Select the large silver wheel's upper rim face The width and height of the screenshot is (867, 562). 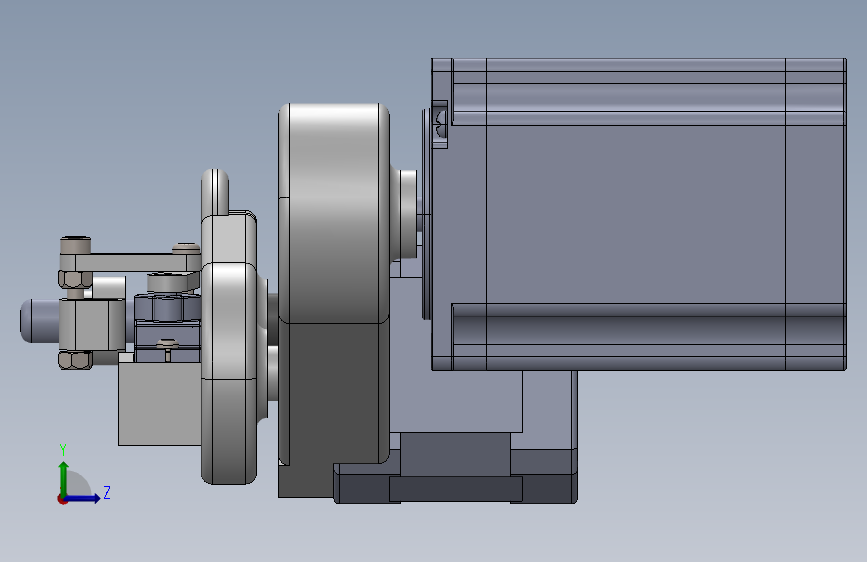pyautogui.click(x=334, y=213)
